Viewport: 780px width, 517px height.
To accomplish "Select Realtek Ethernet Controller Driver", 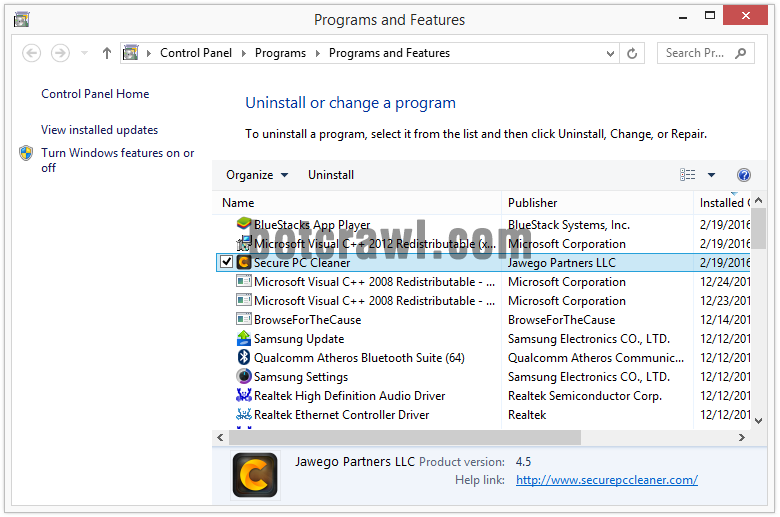I will [x=483, y=414].
